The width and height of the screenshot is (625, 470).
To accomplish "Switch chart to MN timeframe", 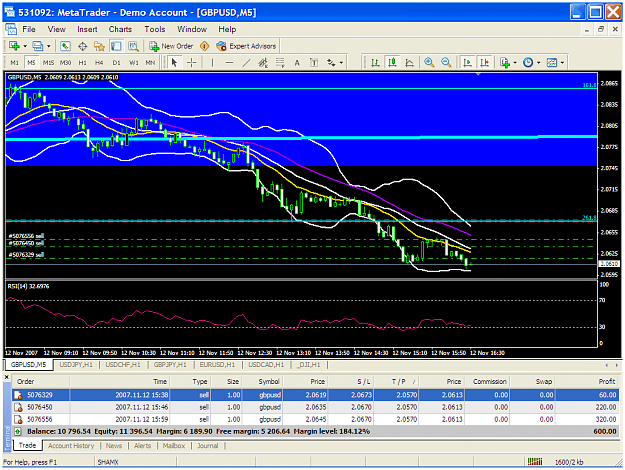I will pos(150,63).
